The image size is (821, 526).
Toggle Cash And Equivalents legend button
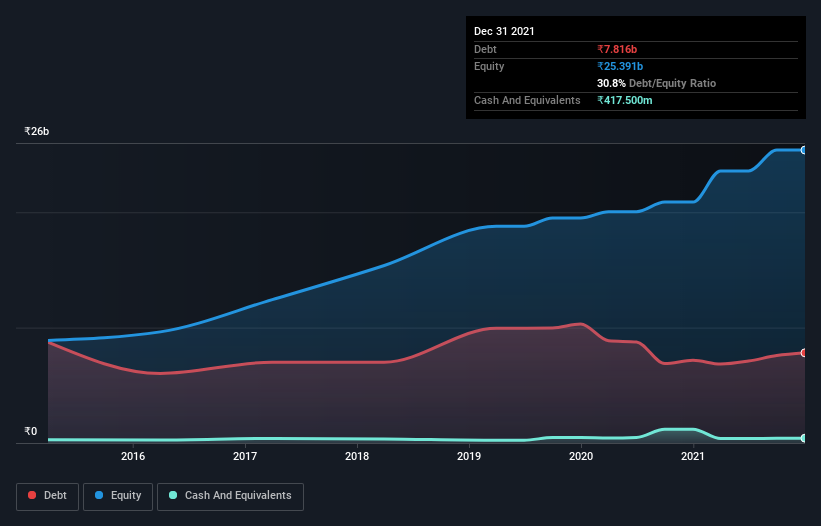pos(230,496)
